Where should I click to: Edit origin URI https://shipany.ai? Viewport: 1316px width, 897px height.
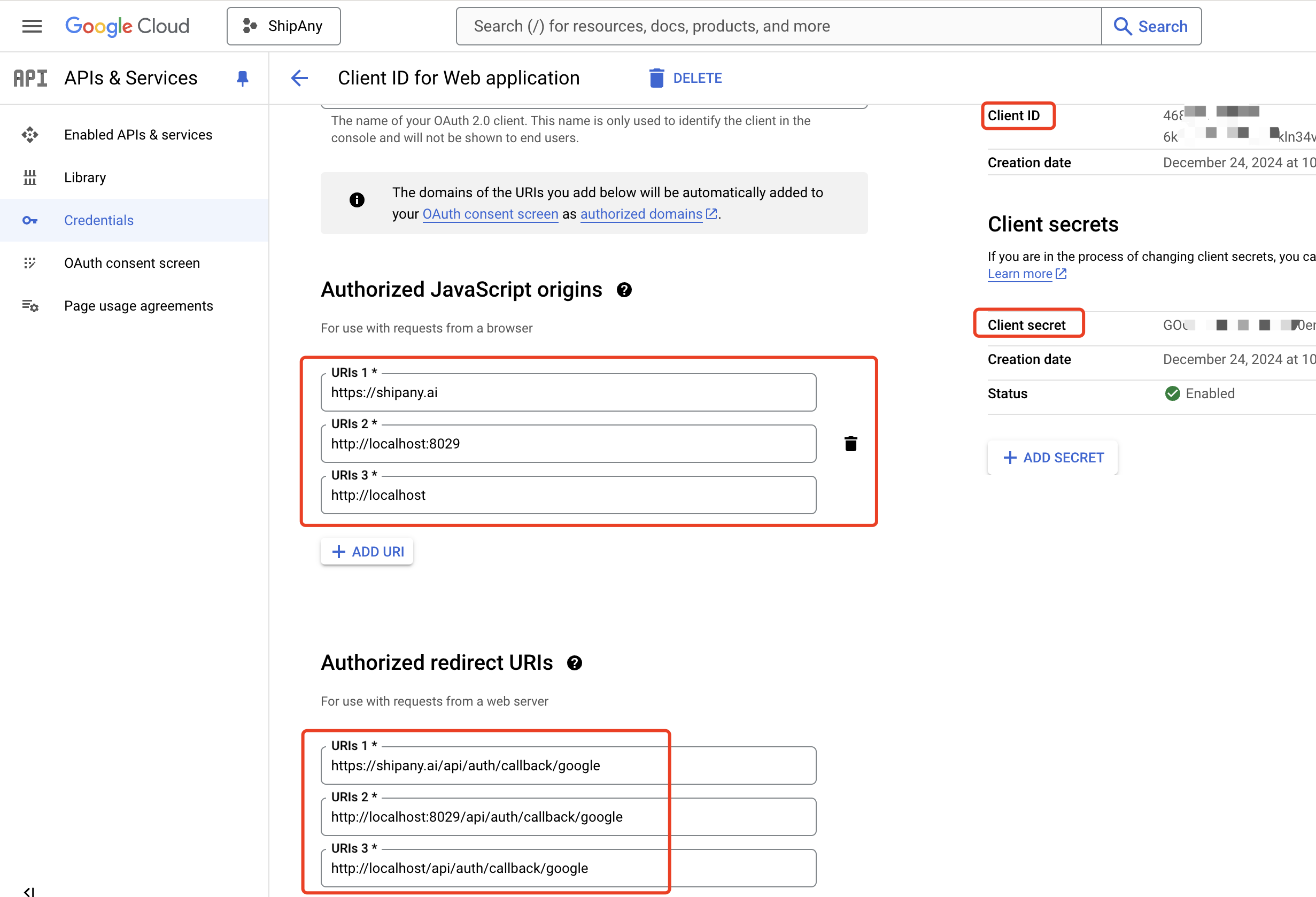568,392
